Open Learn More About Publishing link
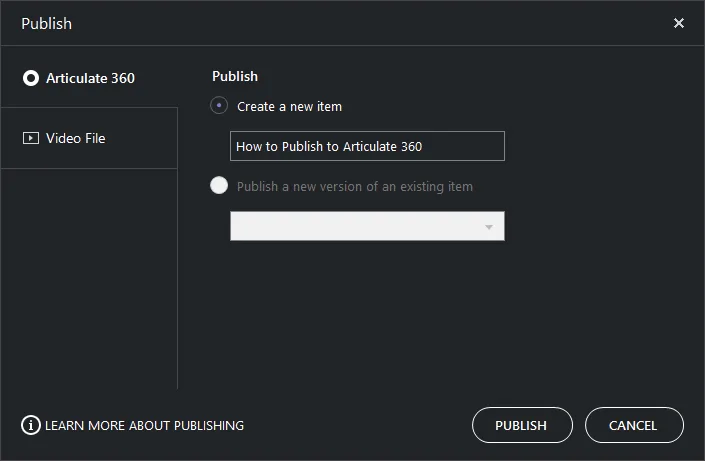The width and height of the screenshot is (705, 461). coord(133,425)
